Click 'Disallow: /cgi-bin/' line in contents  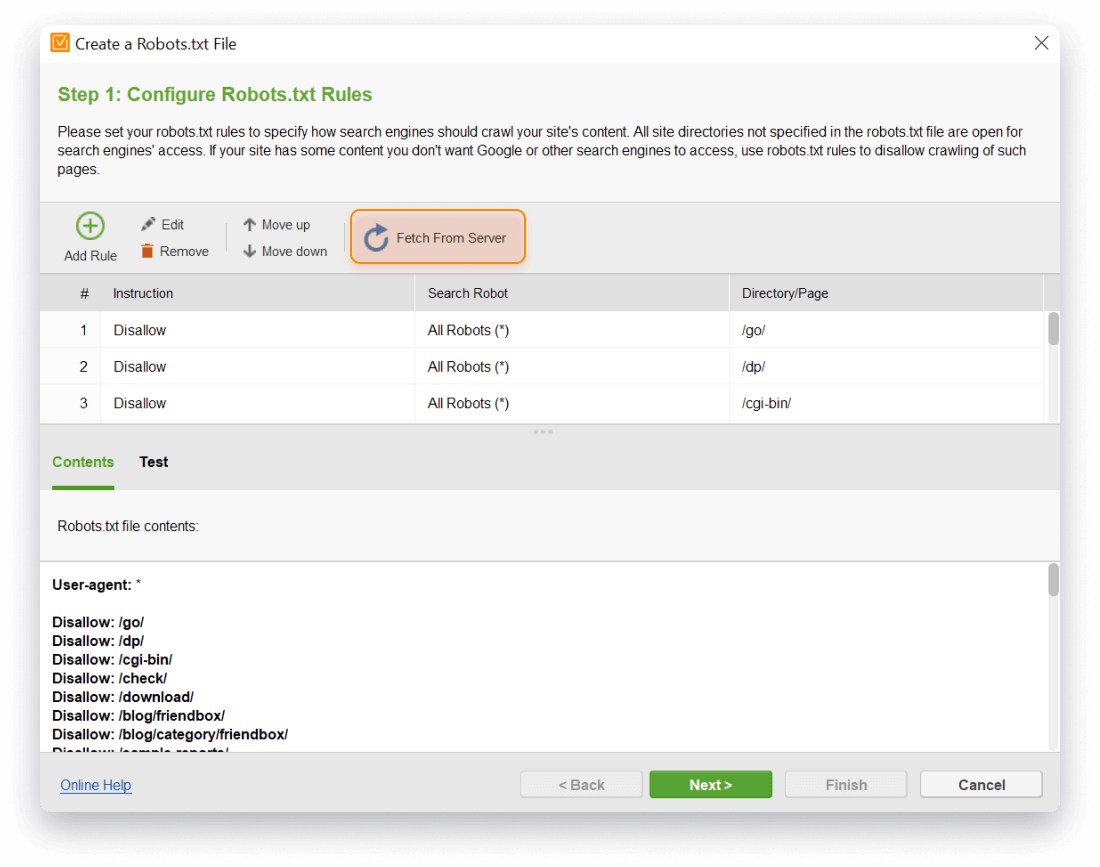(112, 659)
